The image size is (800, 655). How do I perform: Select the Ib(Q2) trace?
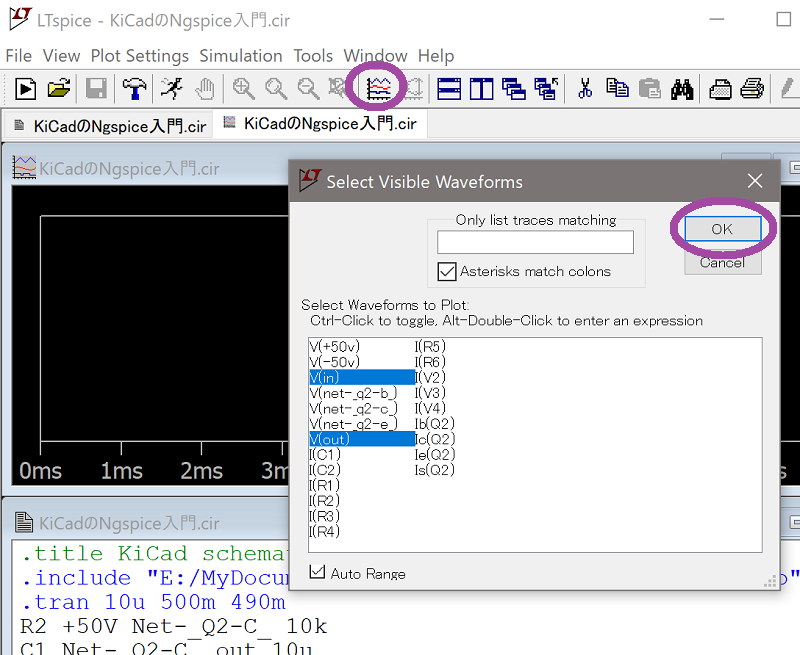(435, 424)
